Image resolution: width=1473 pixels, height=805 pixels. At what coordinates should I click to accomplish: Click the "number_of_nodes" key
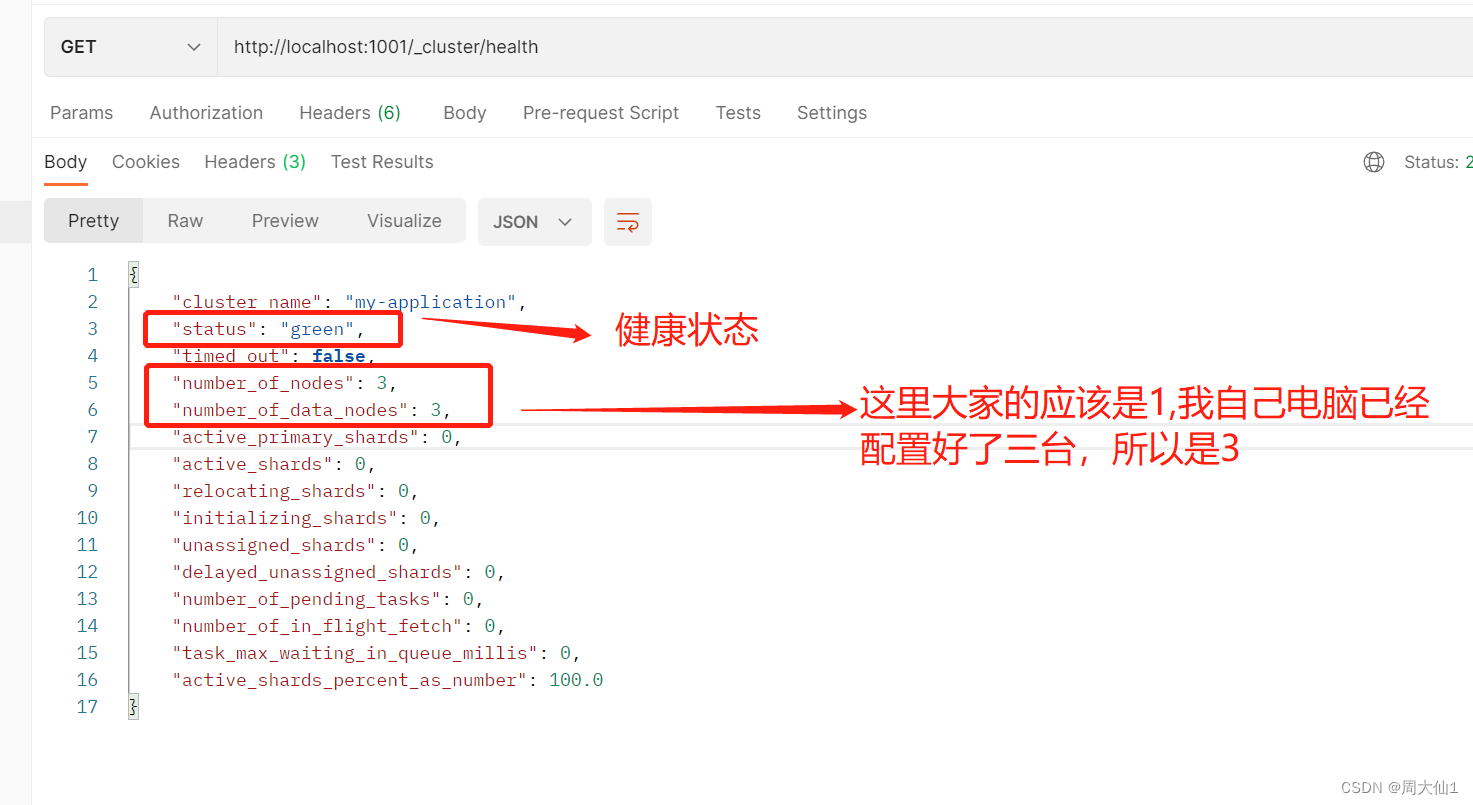(265, 383)
